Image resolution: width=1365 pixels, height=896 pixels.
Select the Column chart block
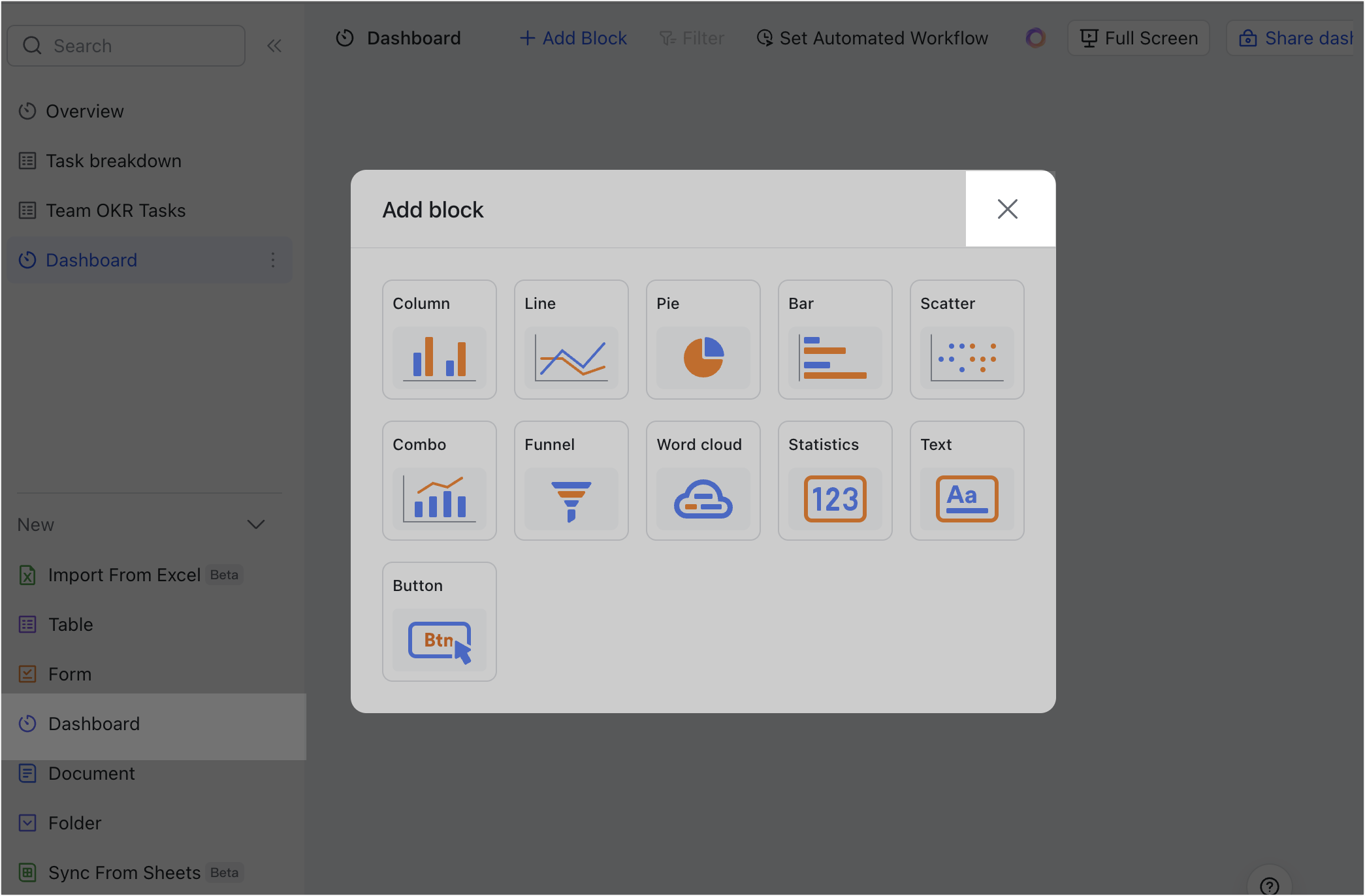[x=439, y=340]
